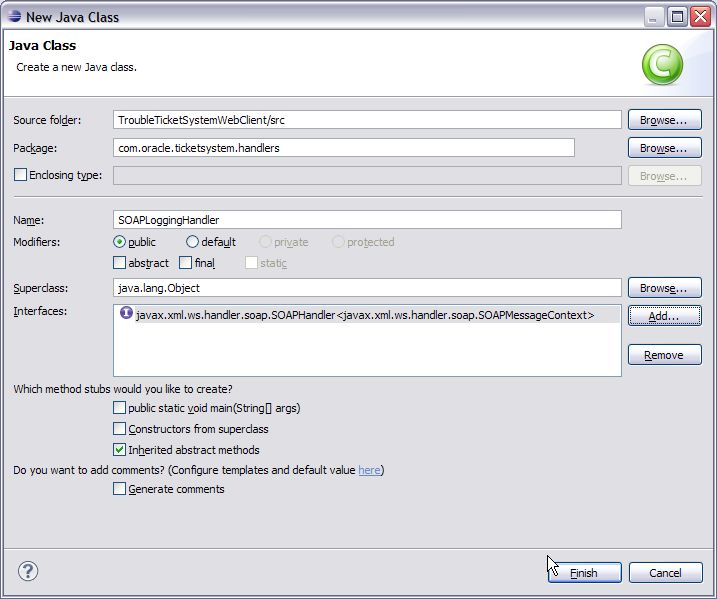Click into the Package text field

pyautogui.click(x=344, y=148)
